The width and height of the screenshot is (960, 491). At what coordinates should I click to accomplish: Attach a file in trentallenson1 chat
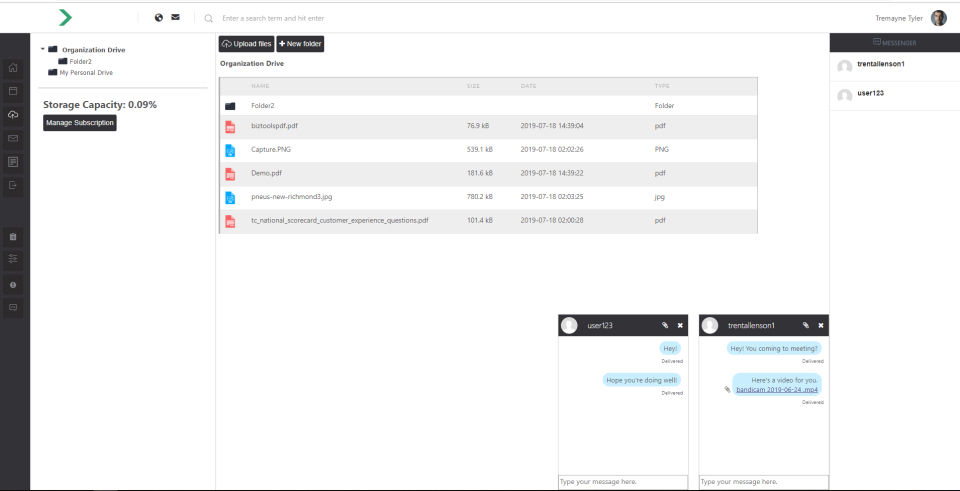806,325
